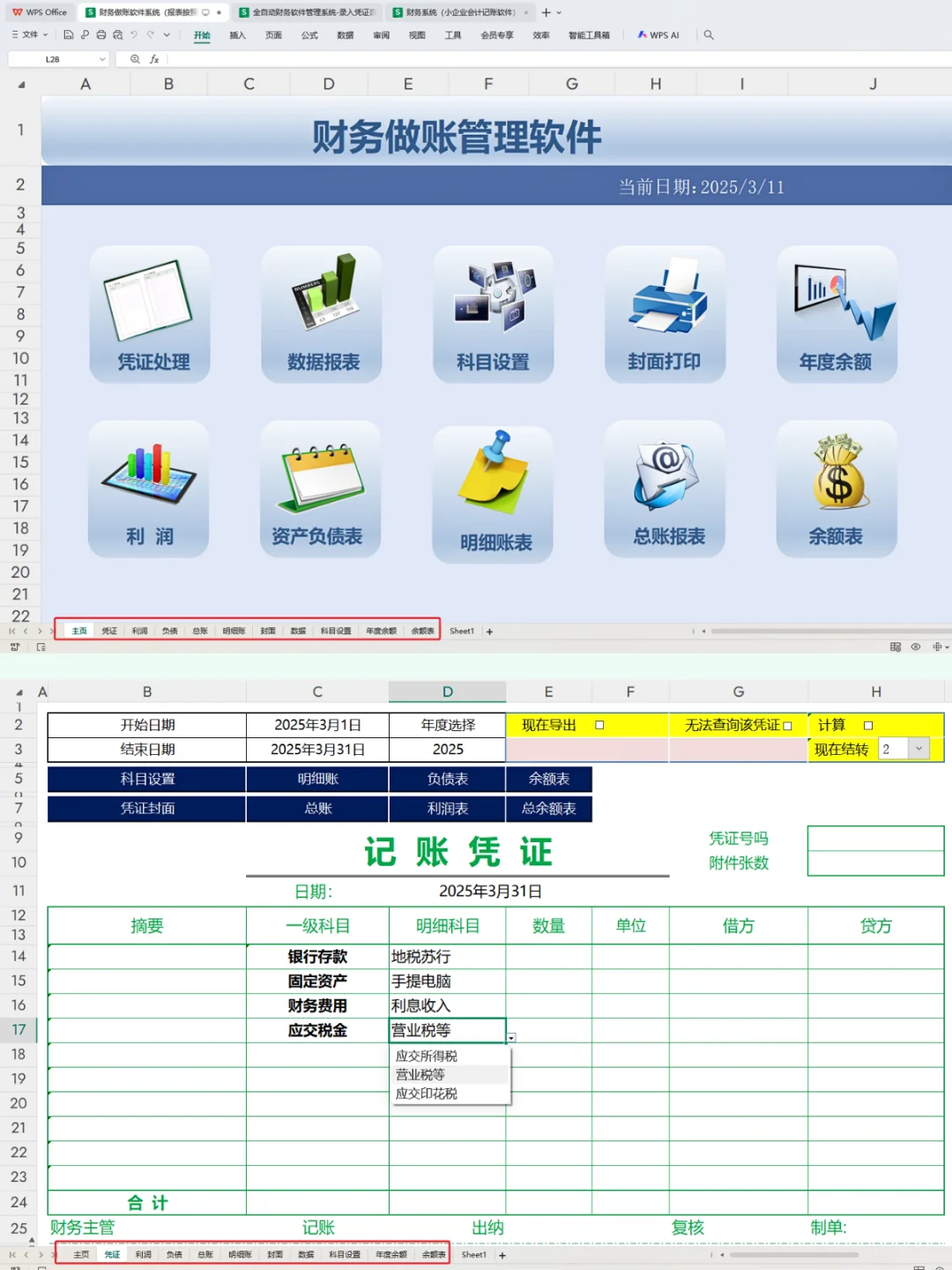Switch to 凭证 sheet tab in upper workbook
Image resolution: width=952 pixels, height=1270 pixels.
tap(109, 631)
